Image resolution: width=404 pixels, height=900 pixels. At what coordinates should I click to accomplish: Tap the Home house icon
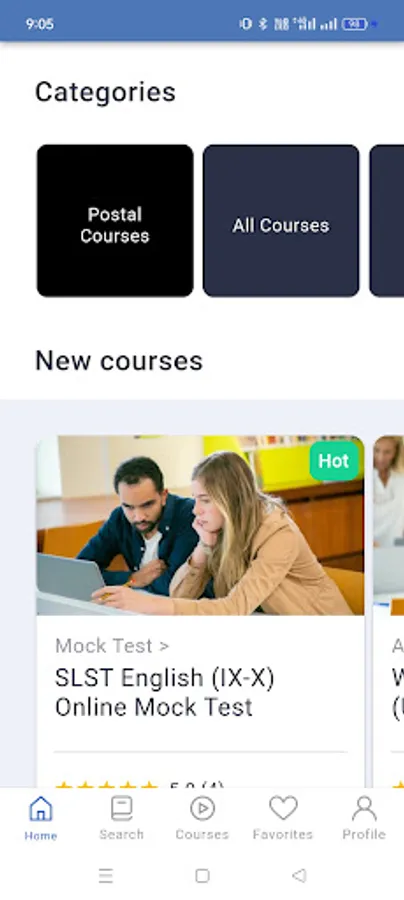(40, 809)
